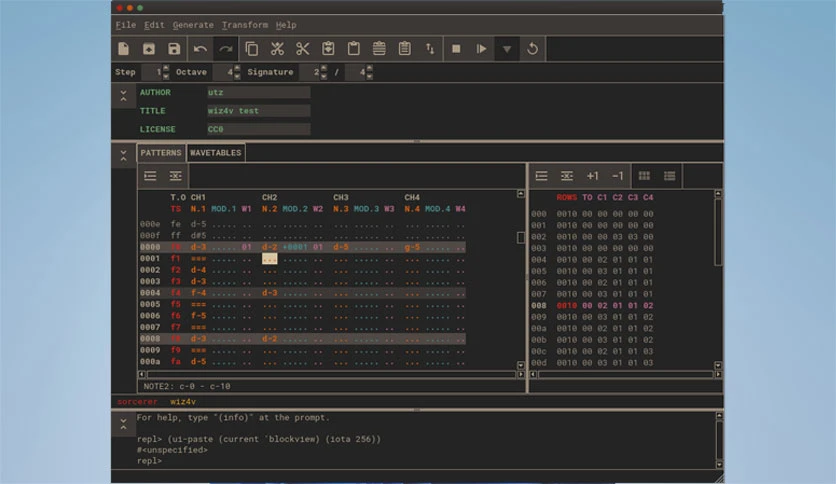The width and height of the screenshot is (836, 484).
Task: Stop playback with the square button
Action: tap(456, 49)
